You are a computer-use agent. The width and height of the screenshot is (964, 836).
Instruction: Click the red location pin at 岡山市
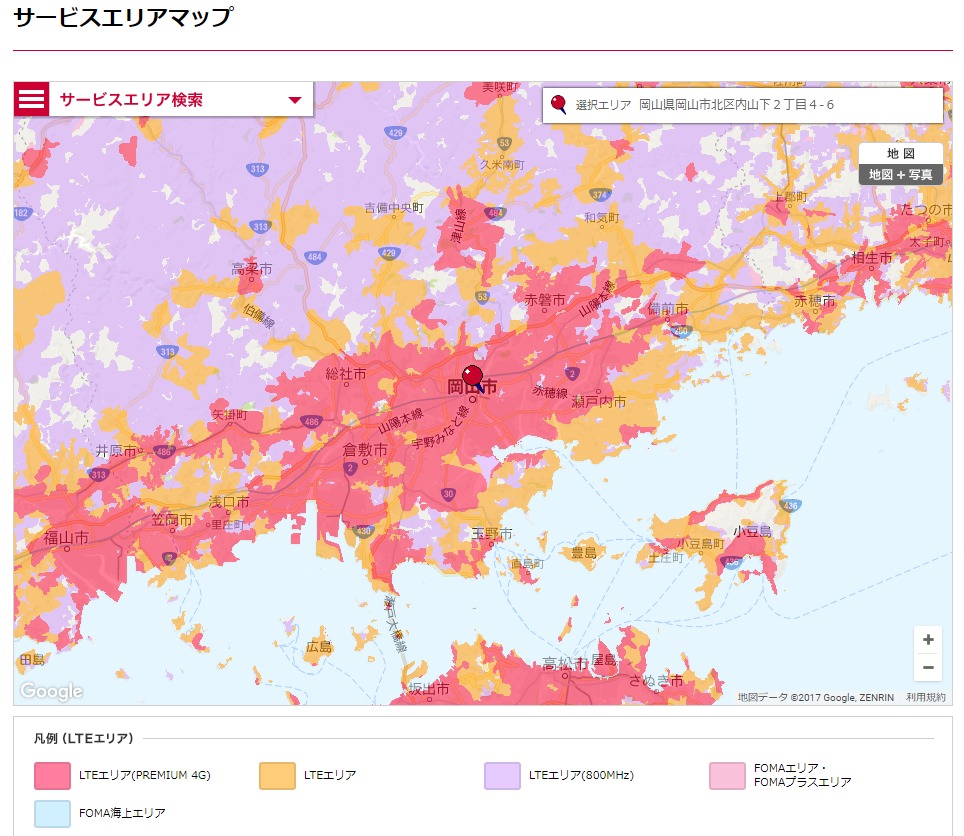tap(472, 377)
